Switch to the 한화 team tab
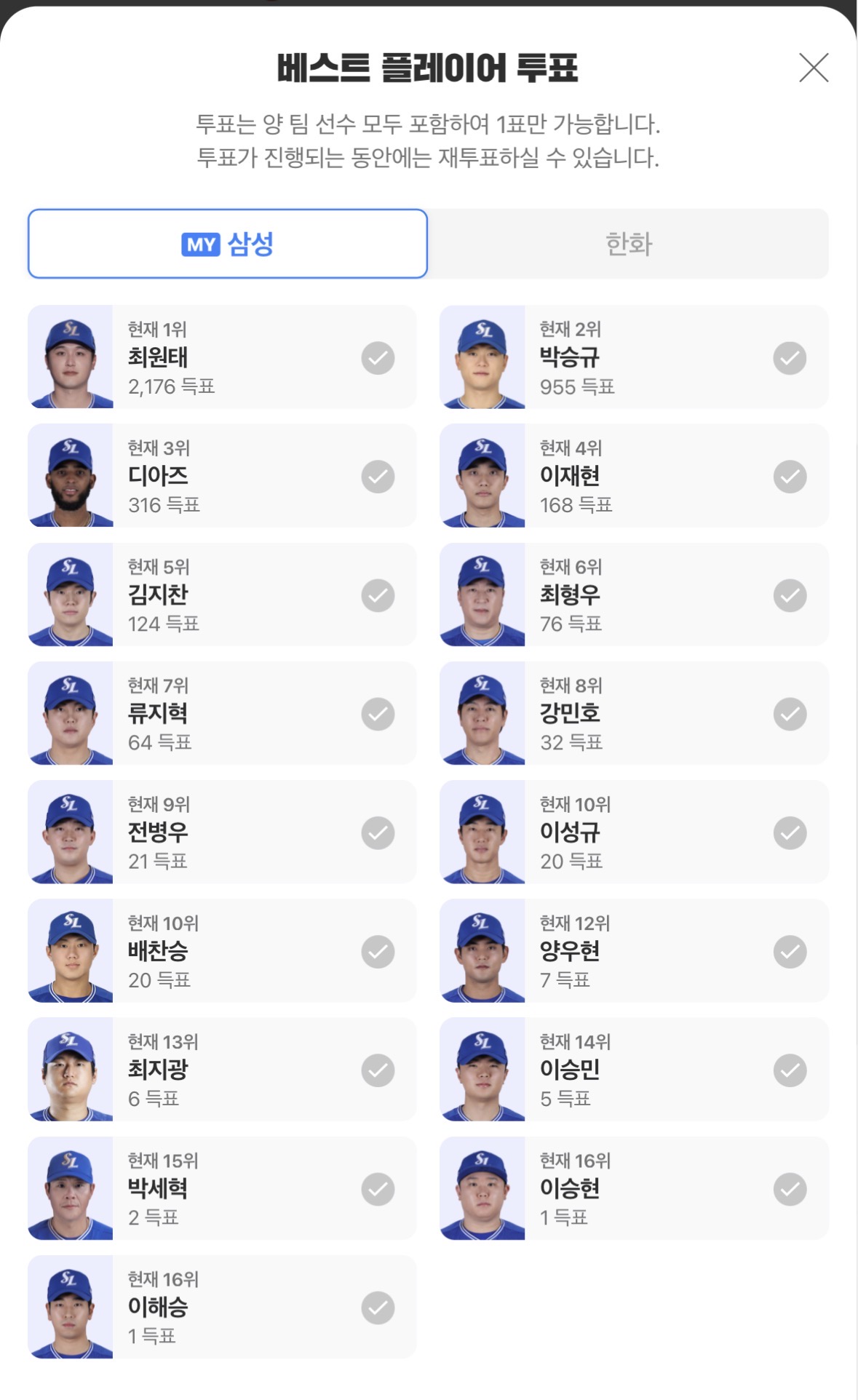 tap(629, 244)
